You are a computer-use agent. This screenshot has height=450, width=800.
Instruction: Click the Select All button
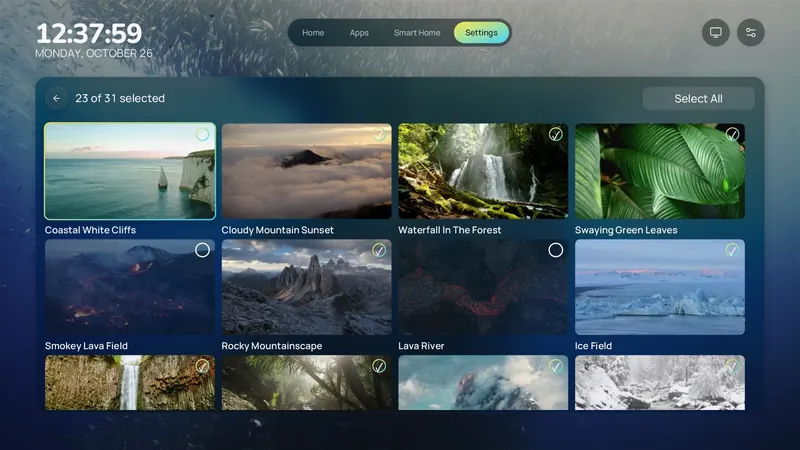tap(698, 98)
